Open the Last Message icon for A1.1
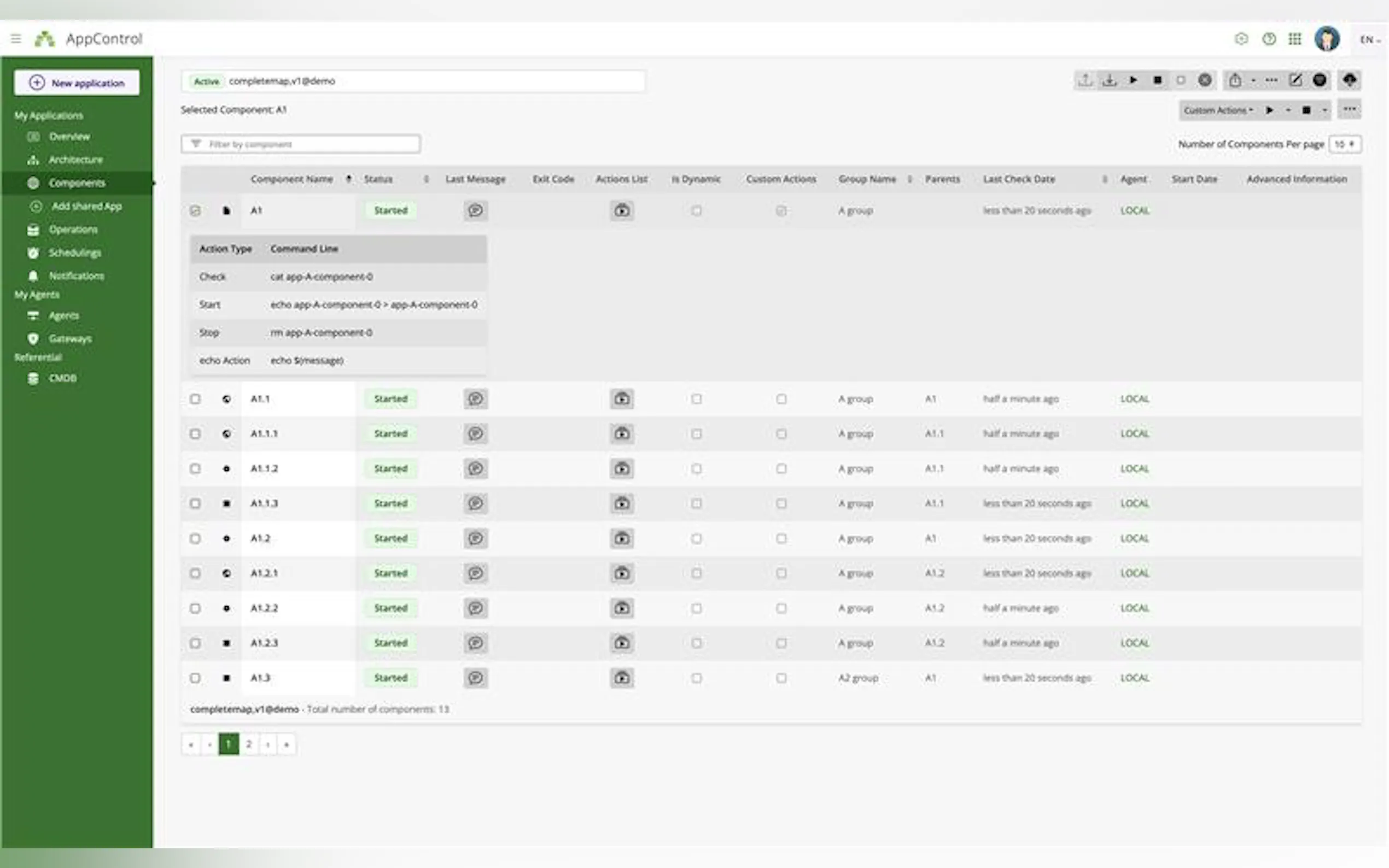 tap(475, 399)
